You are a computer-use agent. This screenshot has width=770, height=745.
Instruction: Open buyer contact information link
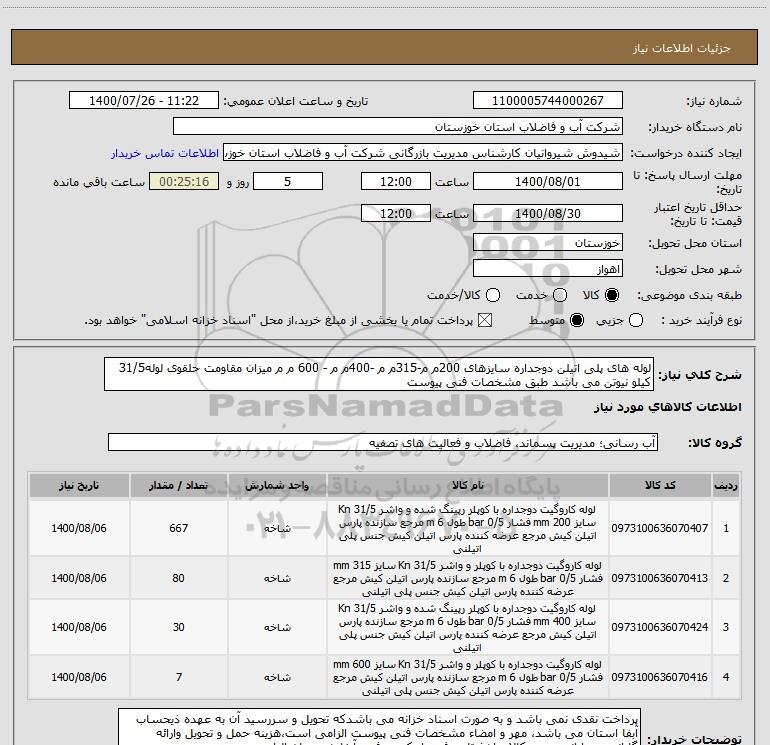165,153
